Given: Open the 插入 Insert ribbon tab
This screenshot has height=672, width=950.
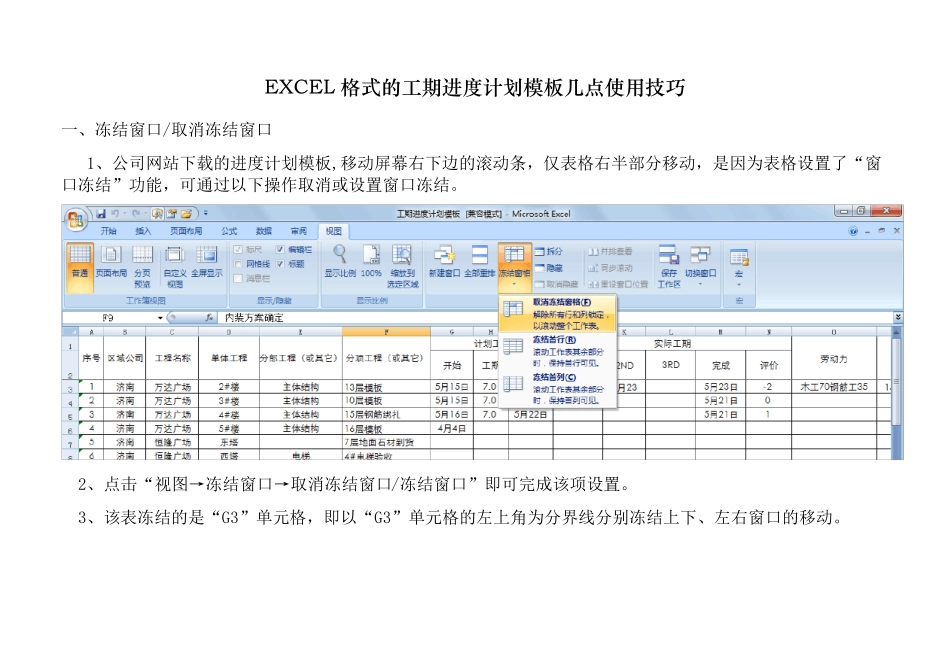Looking at the screenshot, I should point(143,231).
